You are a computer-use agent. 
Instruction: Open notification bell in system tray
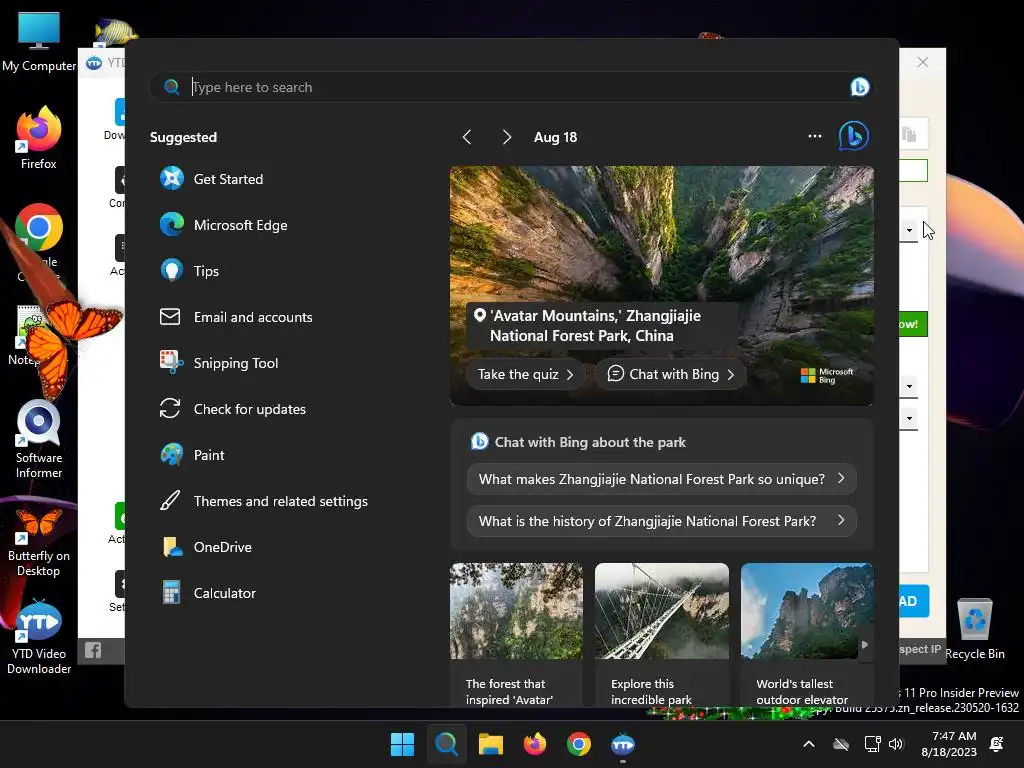point(997,744)
